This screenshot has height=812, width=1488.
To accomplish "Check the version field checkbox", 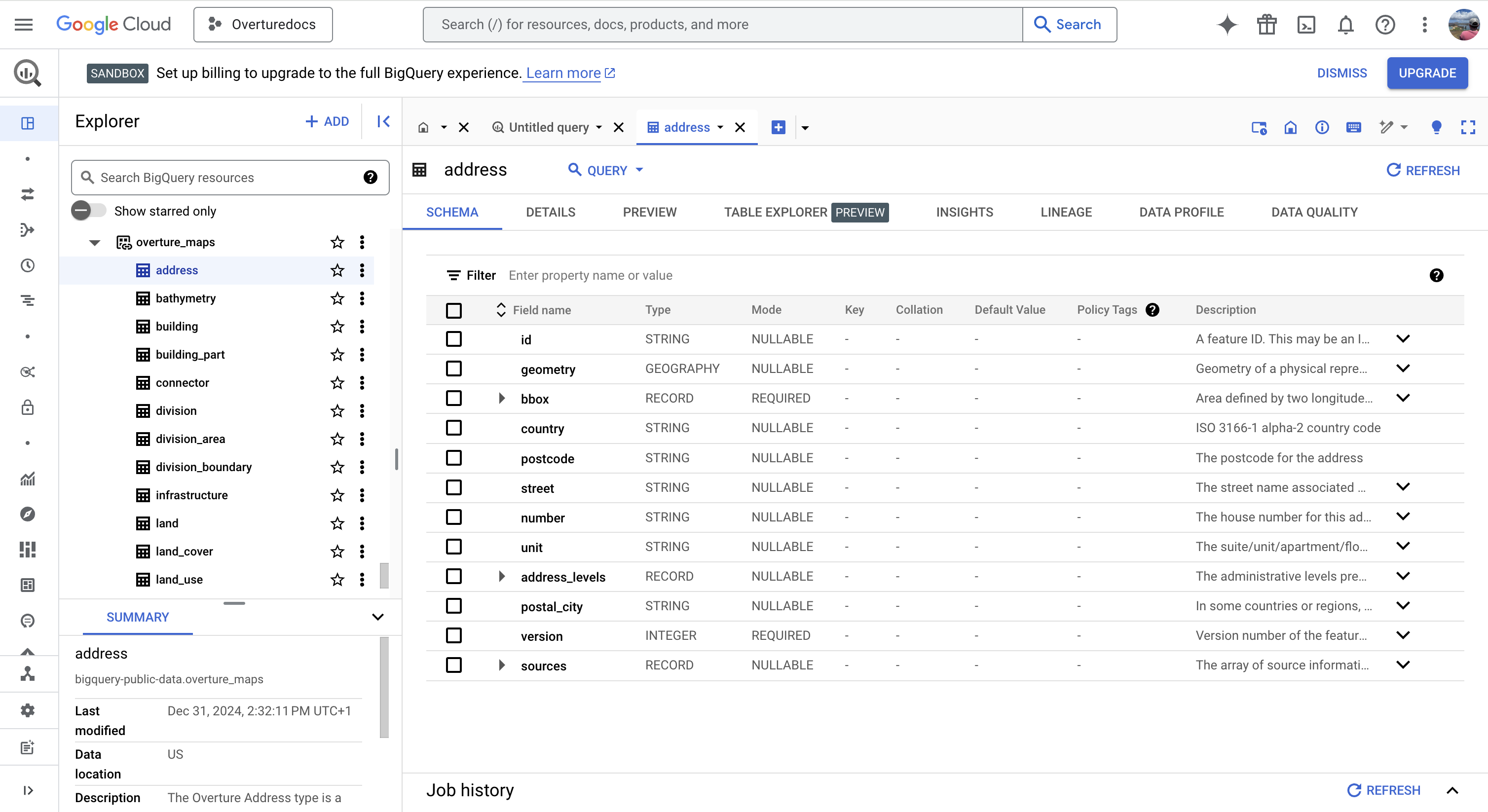I will [454, 635].
